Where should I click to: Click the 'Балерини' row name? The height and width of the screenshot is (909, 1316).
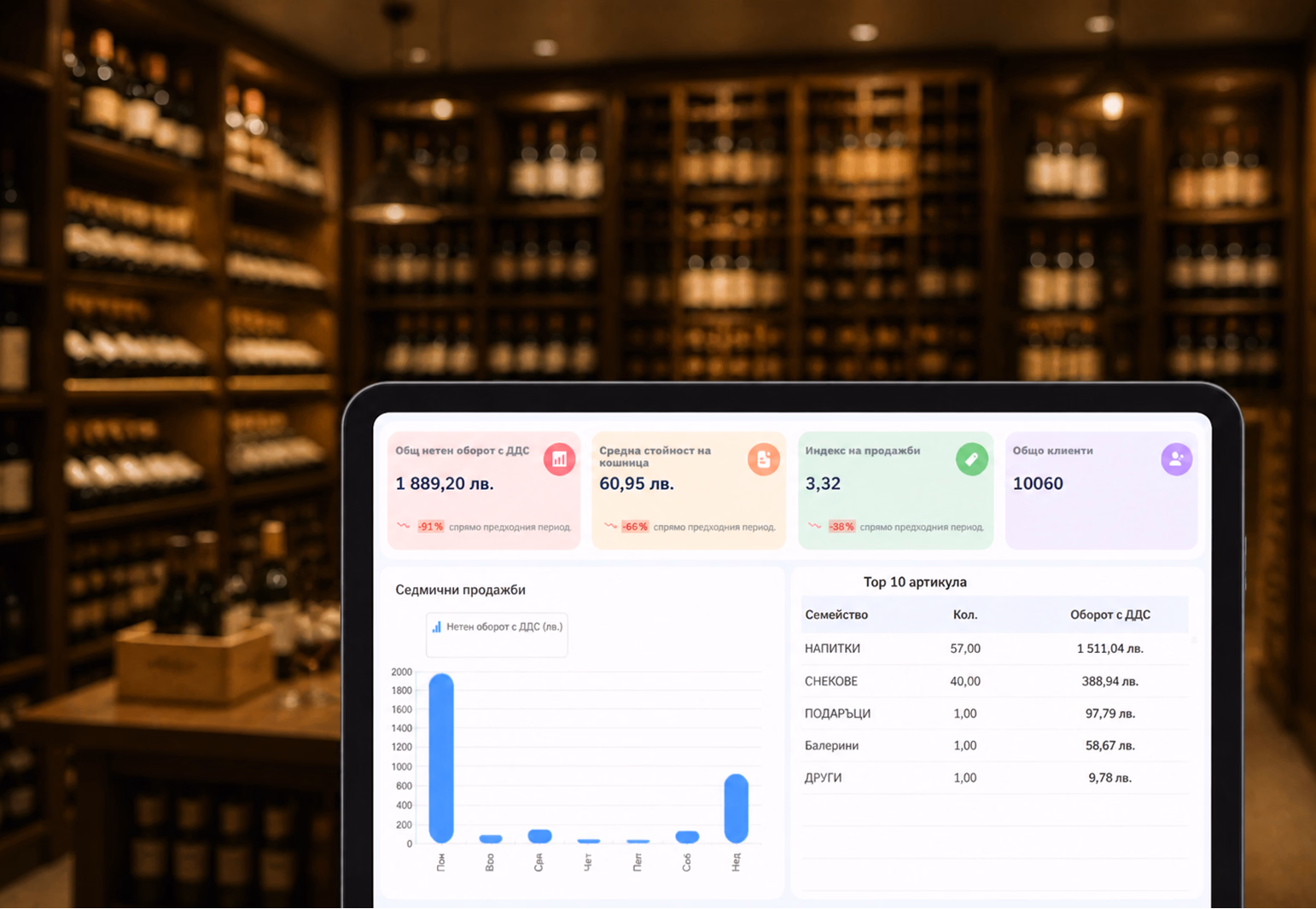(831, 745)
